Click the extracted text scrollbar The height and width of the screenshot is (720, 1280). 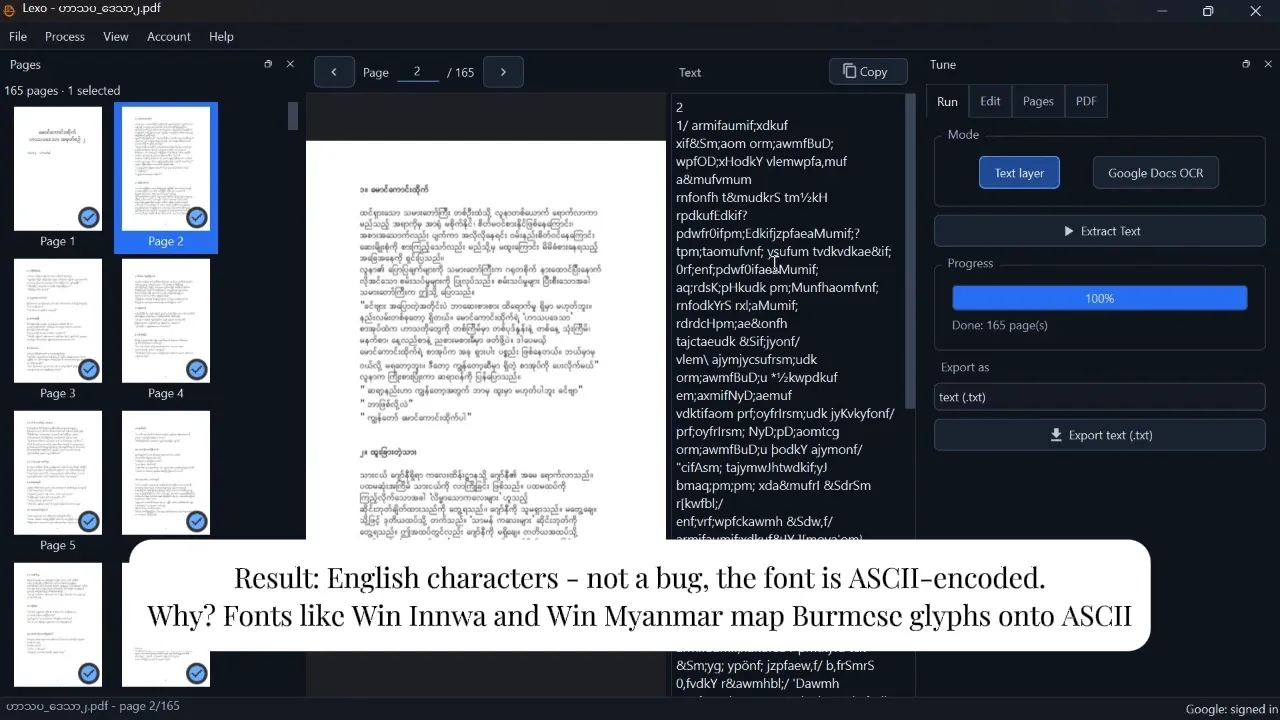910,251
